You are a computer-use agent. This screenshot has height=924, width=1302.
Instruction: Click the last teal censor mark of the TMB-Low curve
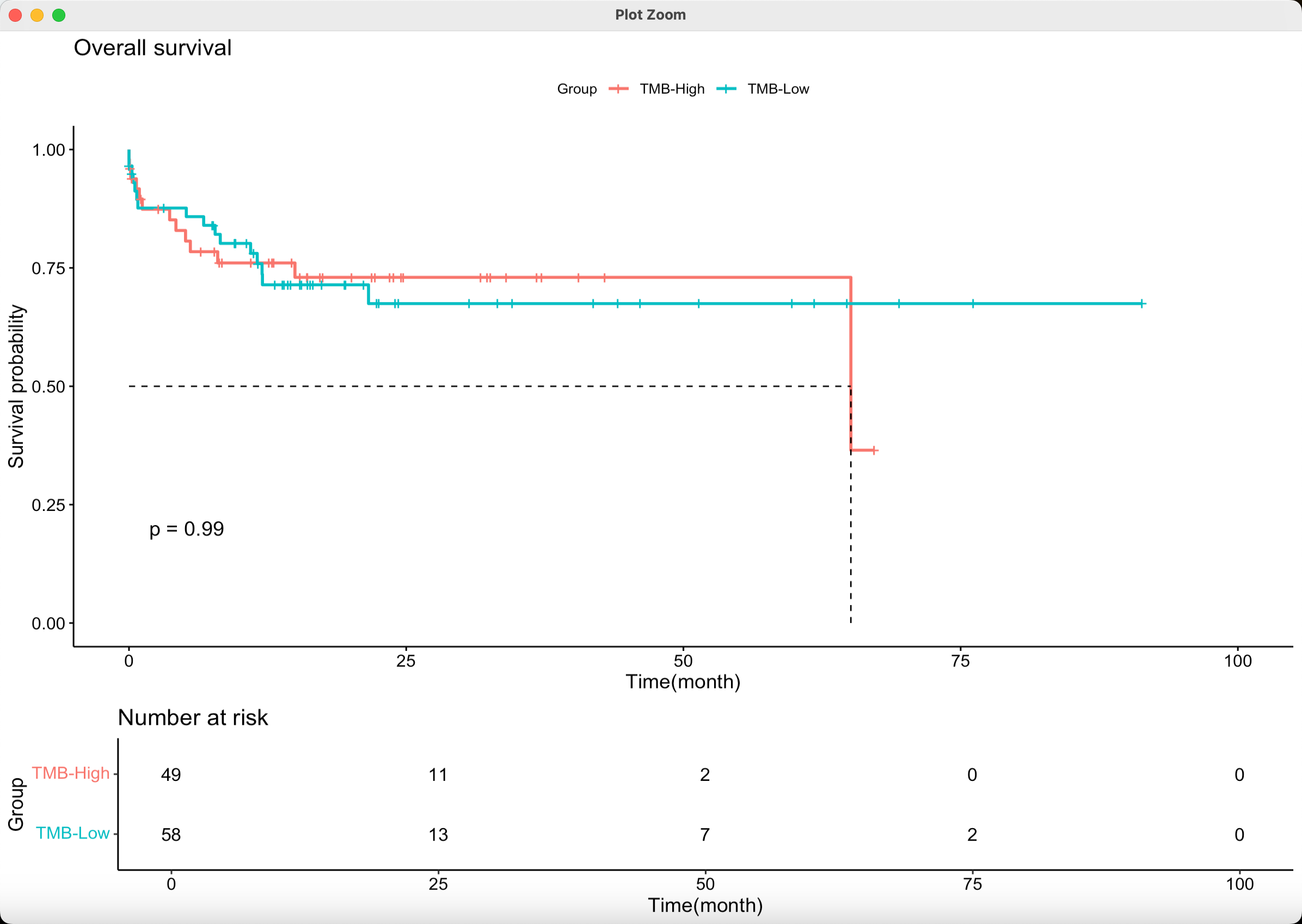(1141, 304)
